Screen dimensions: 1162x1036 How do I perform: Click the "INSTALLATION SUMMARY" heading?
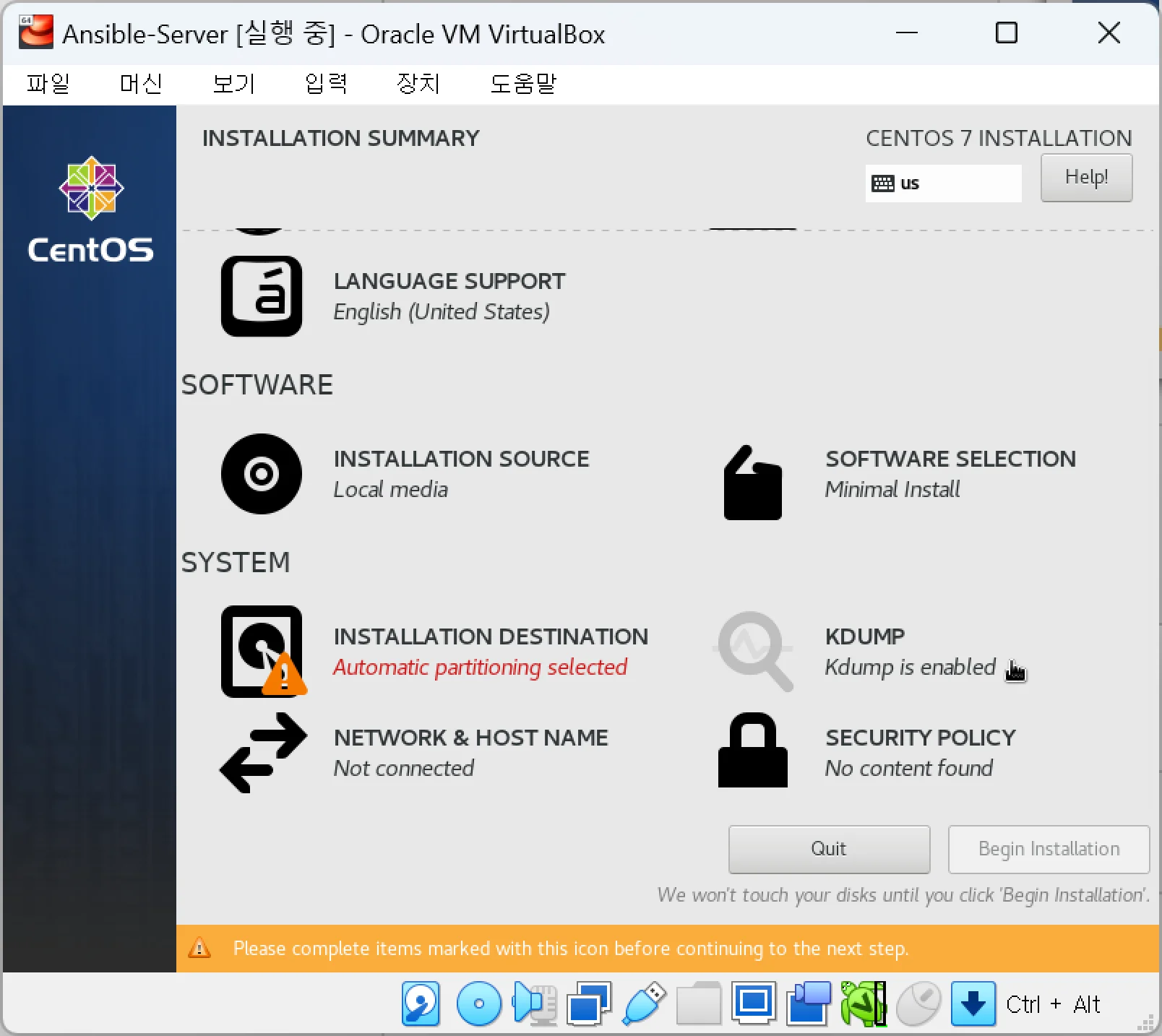341,138
